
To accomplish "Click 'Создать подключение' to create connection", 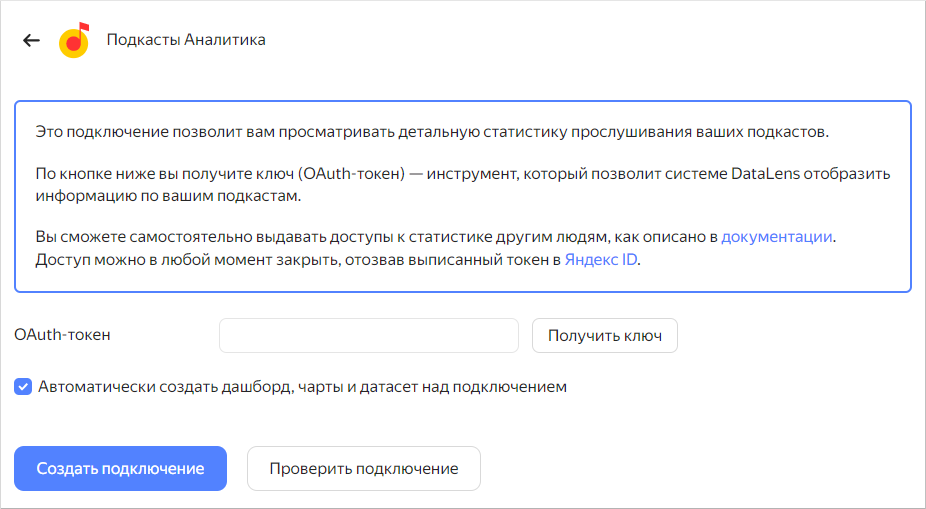I will (x=120, y=468).
